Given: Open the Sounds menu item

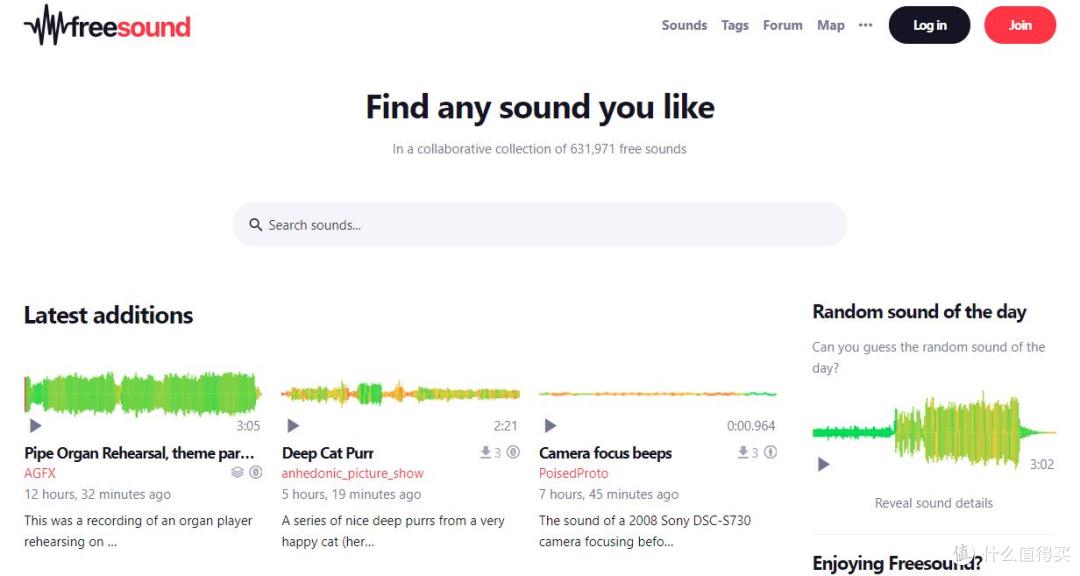Looking at the screenshot, I should 684,25.
